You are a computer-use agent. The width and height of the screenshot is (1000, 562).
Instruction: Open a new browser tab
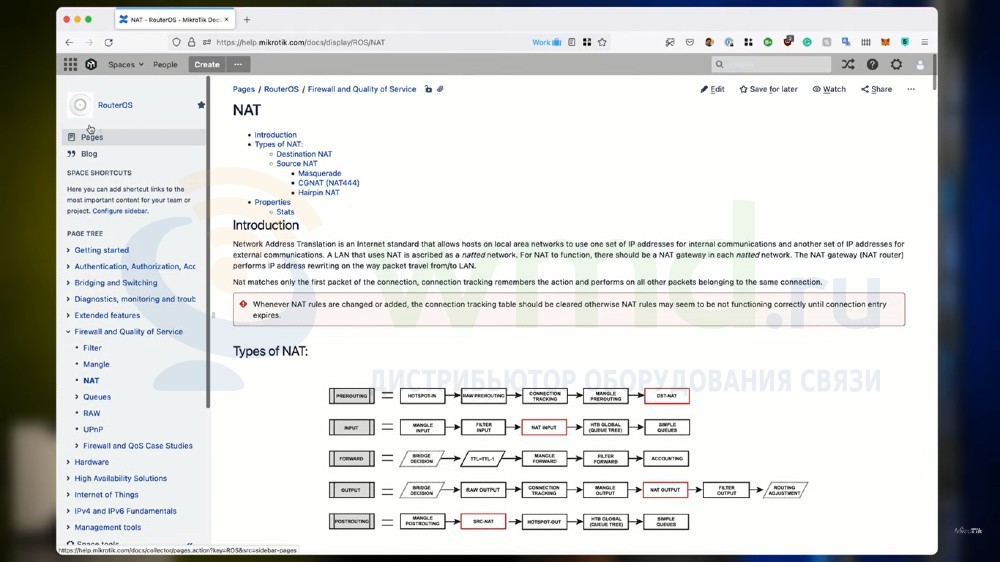pyautogui.click(x=247, y=19)
